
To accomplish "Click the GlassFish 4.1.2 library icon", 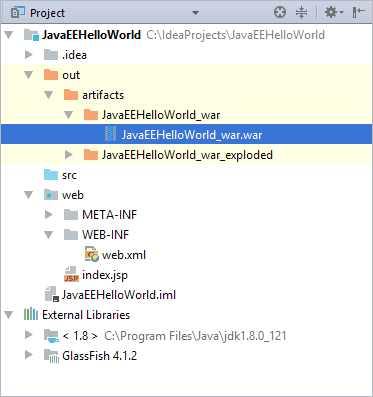I will coord(51,356).
